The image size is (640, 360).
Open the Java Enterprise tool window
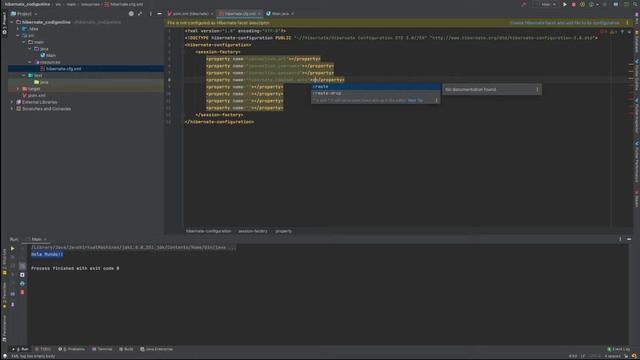157,349
